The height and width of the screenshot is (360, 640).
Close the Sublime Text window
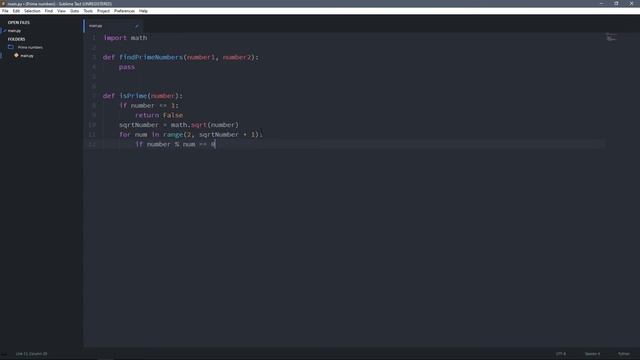pyautogui.click(x=631, y=4)
